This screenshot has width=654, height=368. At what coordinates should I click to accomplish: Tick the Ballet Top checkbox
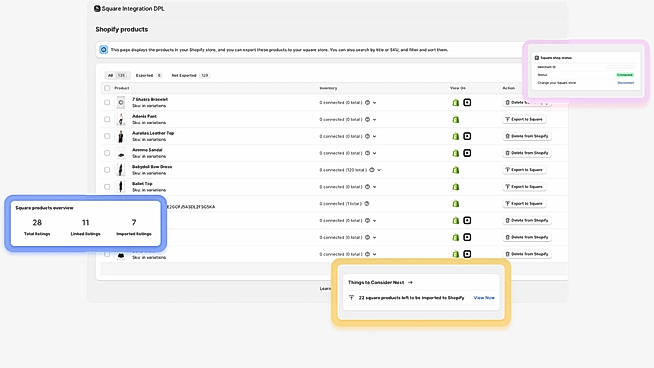[107, 187]
